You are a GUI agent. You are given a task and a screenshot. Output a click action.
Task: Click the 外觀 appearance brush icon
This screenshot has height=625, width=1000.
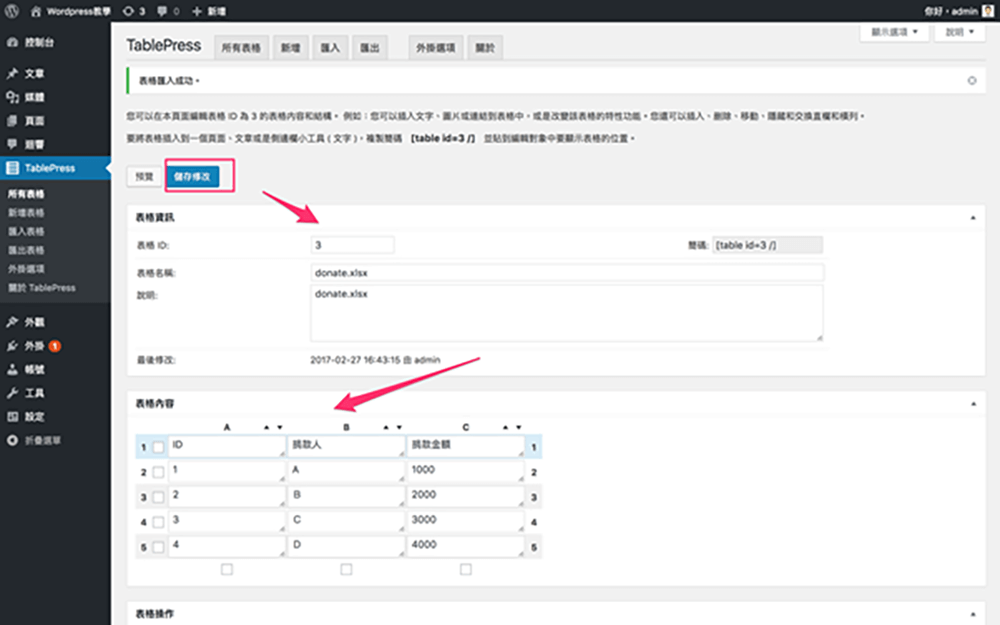(12, 322)
